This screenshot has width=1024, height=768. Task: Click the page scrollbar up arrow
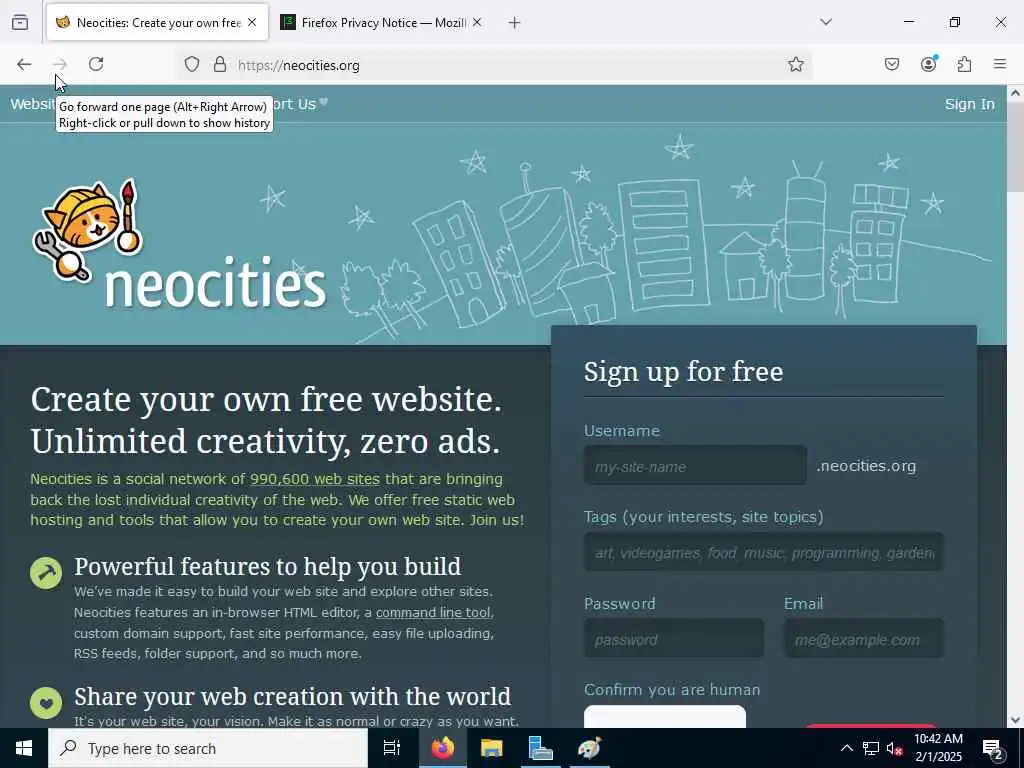pyautogui.click(x=1015, y=93)
